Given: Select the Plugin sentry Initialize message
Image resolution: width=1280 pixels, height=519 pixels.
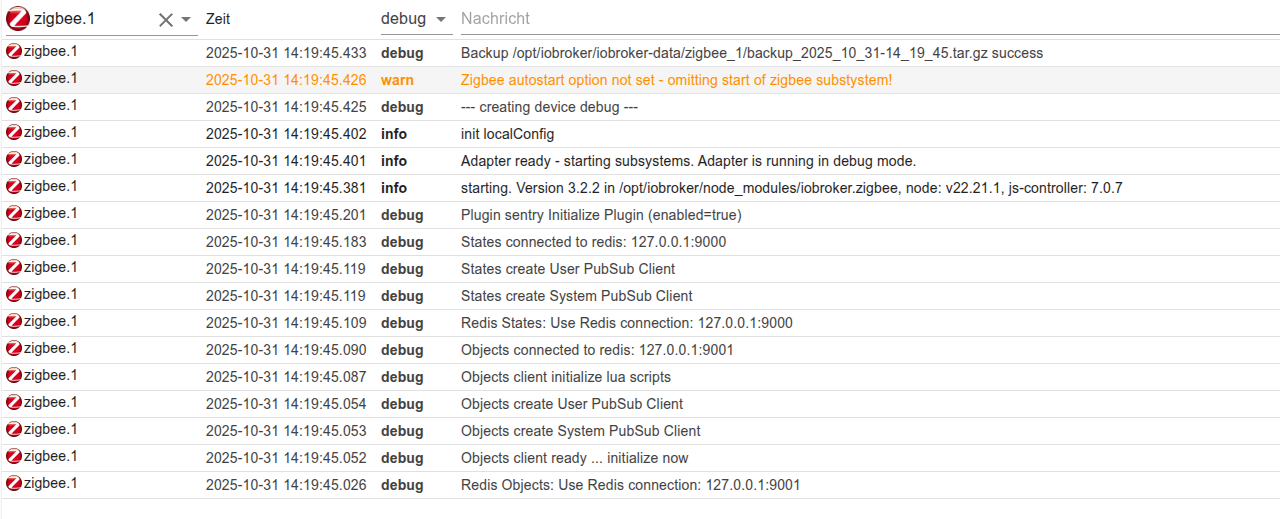Looking at the screenshot, I should 601,215.
